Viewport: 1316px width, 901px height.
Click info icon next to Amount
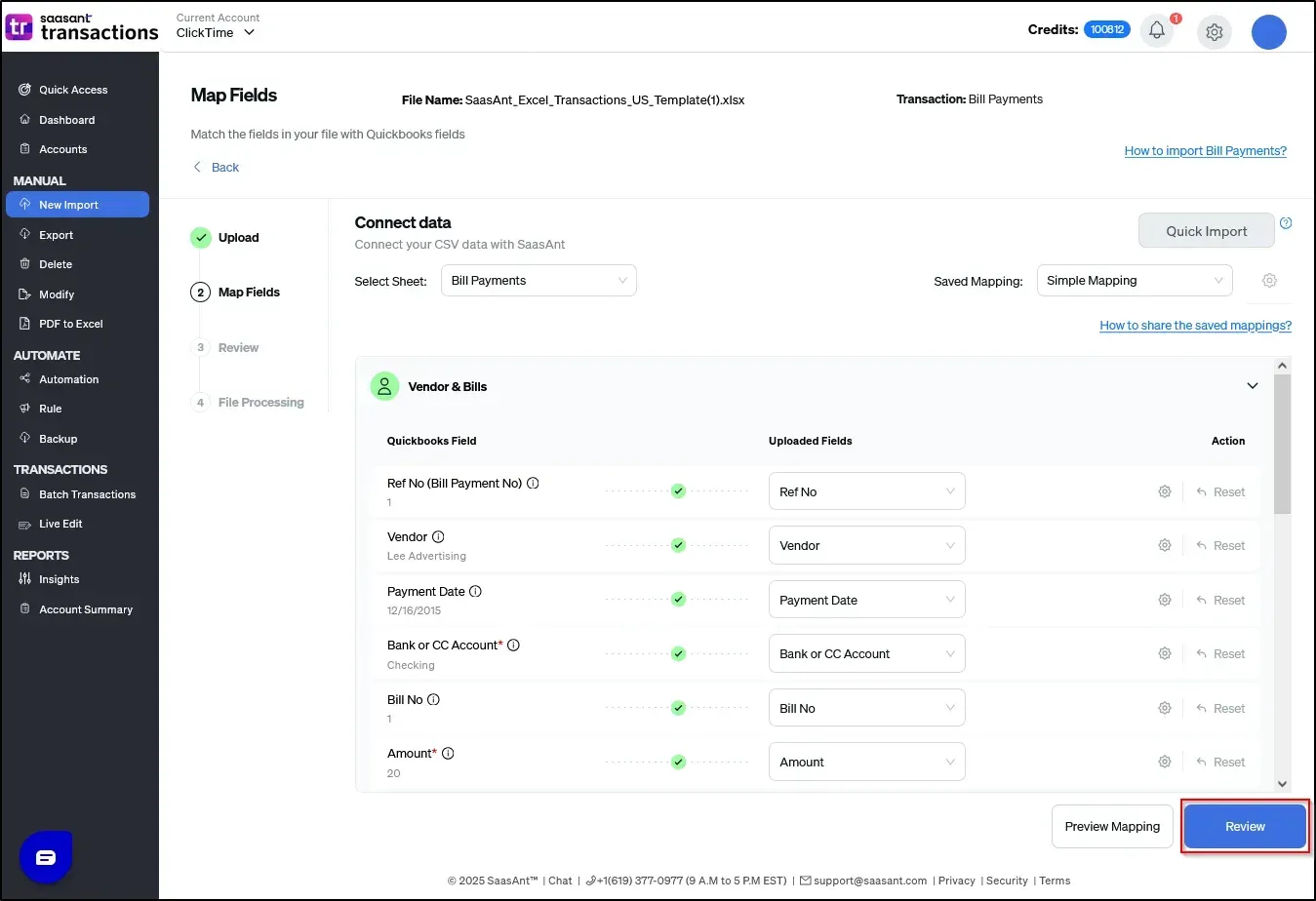[448, 754]
